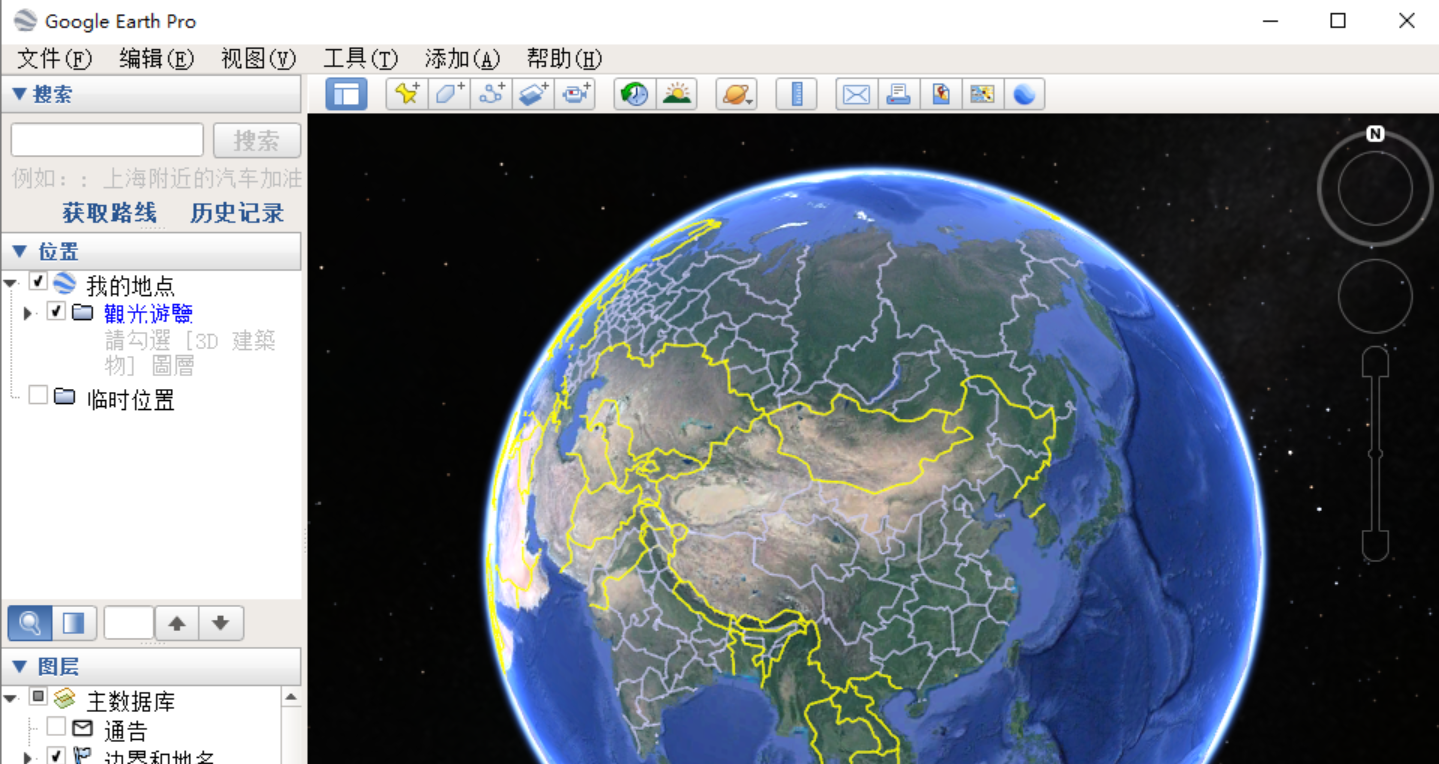This screenshot has height=764, width=1439.
Task: Click the 观光游览 blue link text
Action: 148,313
